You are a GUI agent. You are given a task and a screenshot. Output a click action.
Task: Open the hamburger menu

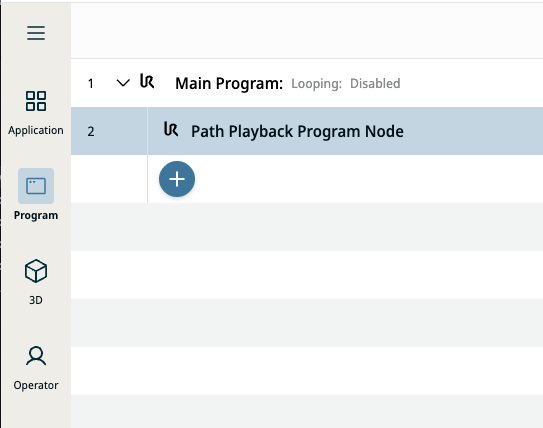36,33
